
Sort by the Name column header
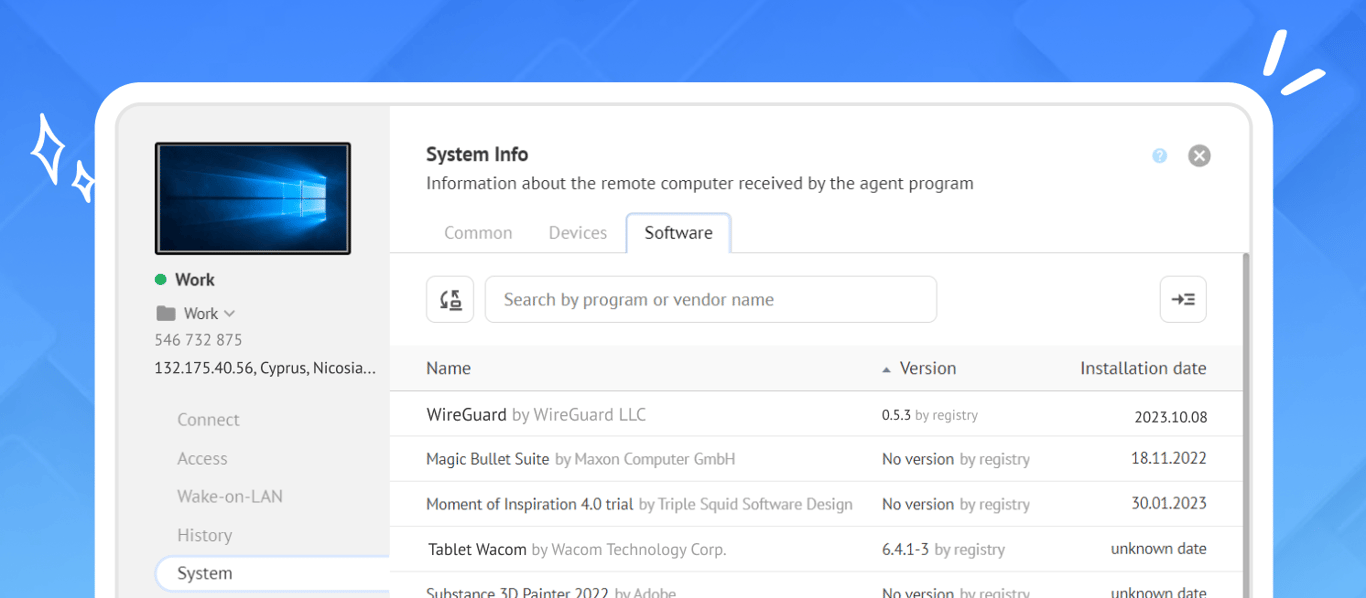[x=448, y=368]
